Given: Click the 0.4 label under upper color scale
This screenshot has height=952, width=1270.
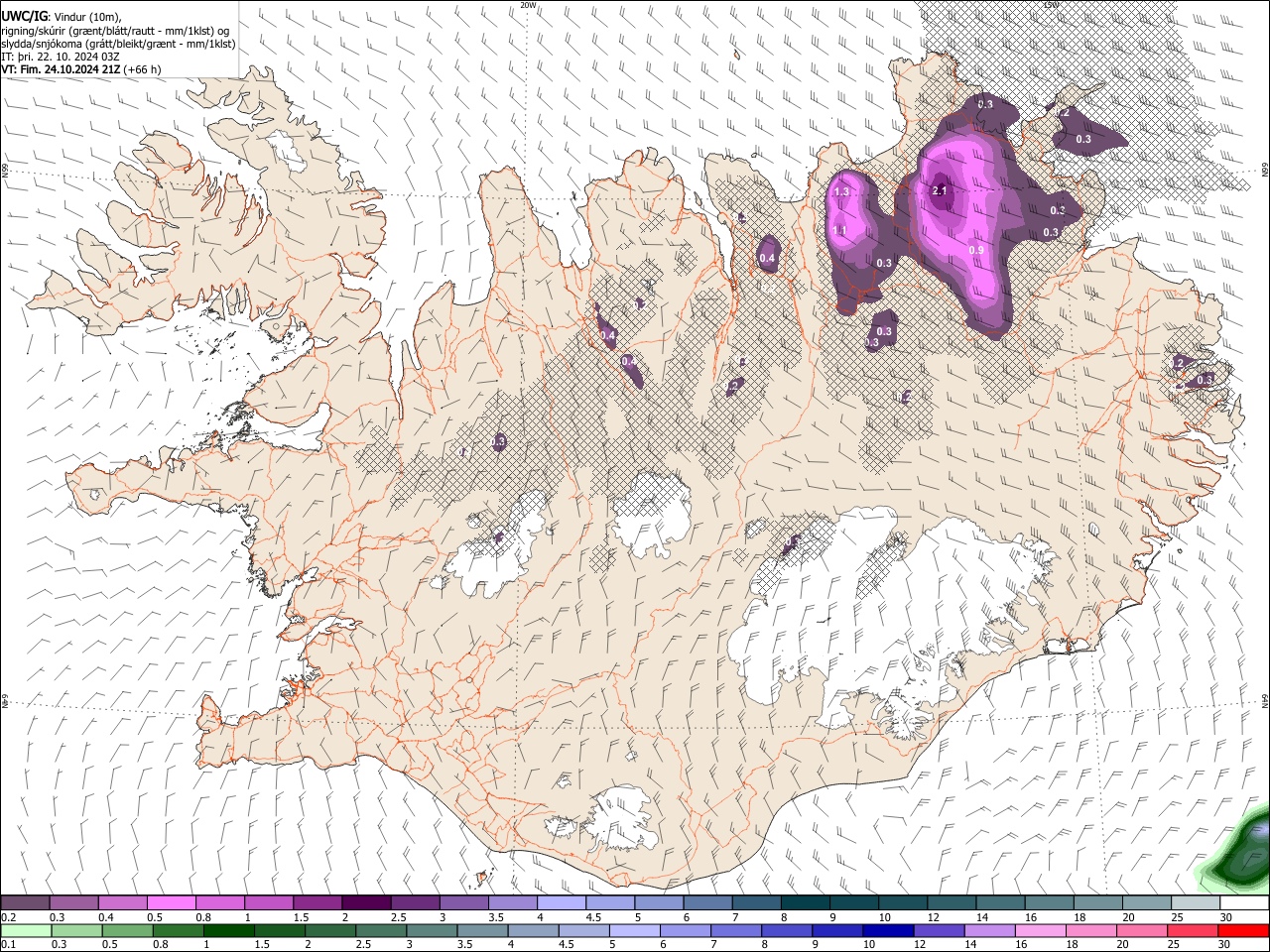Looking at the screenshot, I should point(106,917).
